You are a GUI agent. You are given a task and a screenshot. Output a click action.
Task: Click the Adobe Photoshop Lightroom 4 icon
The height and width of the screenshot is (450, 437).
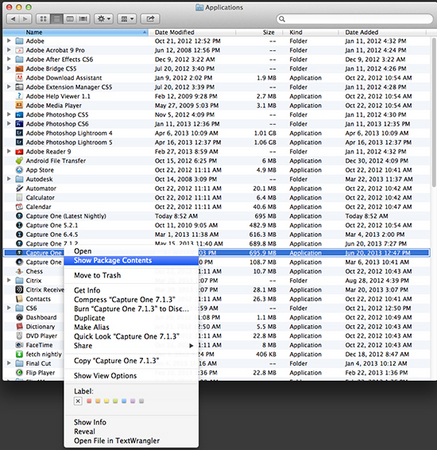[19, 133]
